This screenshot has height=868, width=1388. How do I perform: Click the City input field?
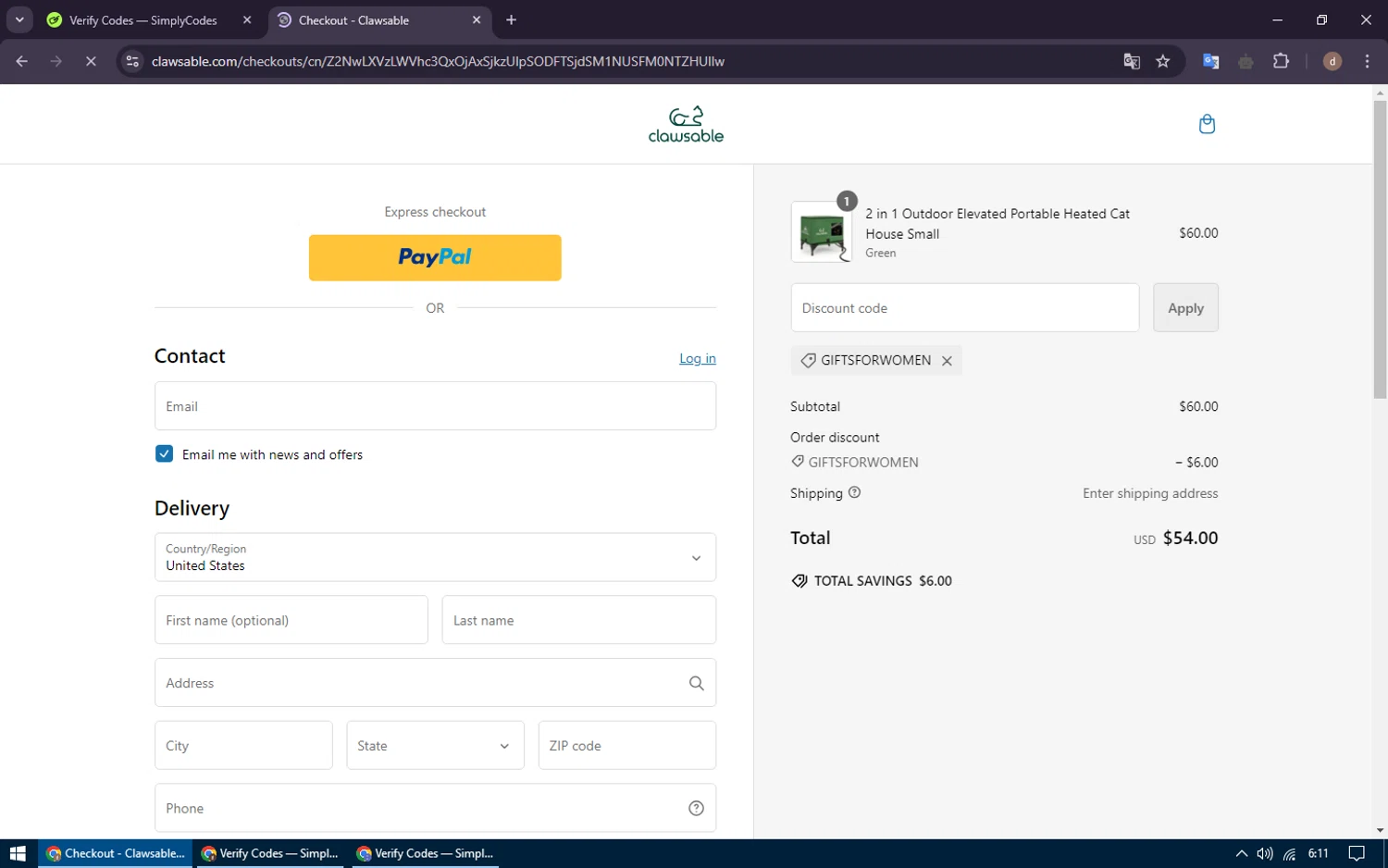[x=243, y=745]
